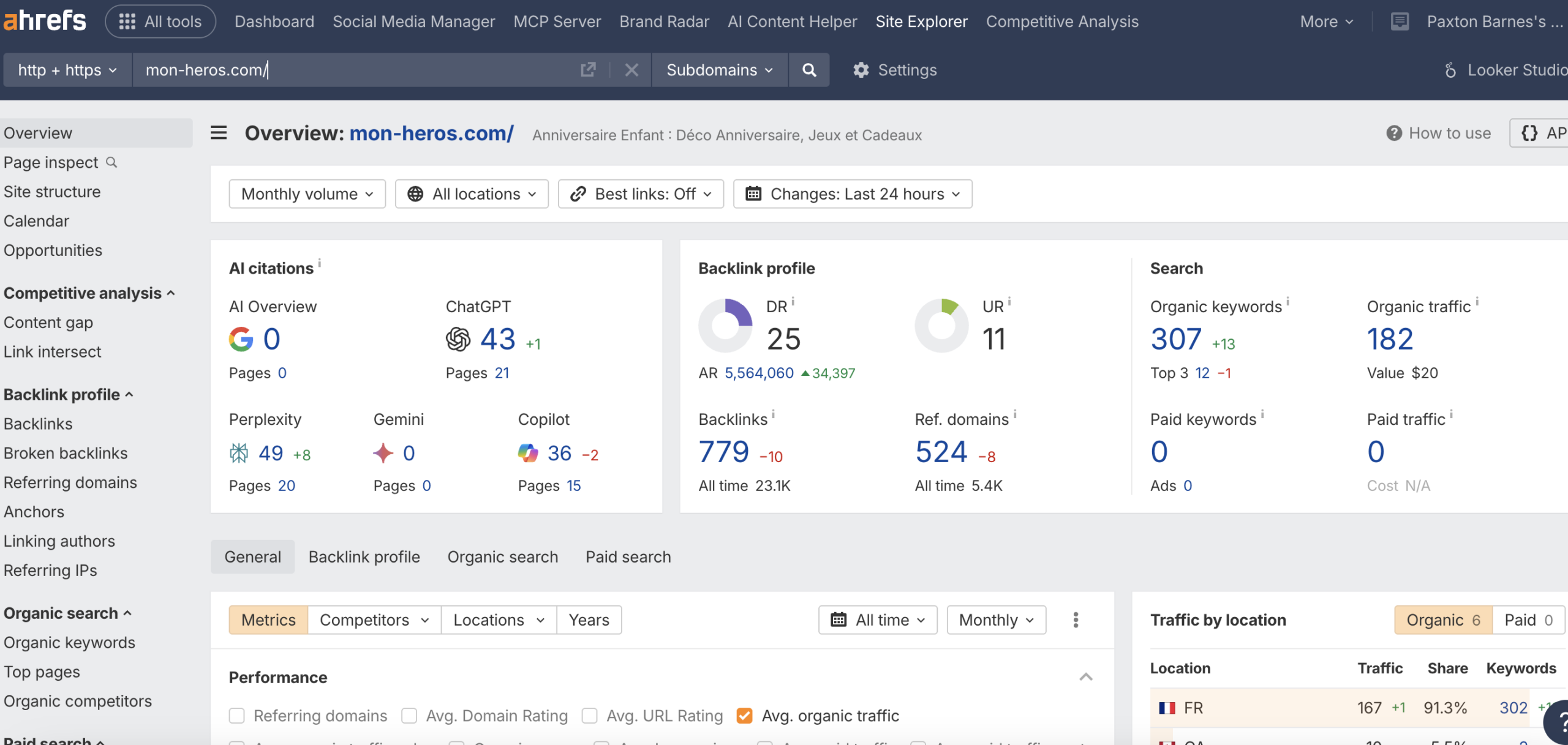Click inside the target URL input field
This screenshot has width=1568, height=745.
[x=367, y=70]
